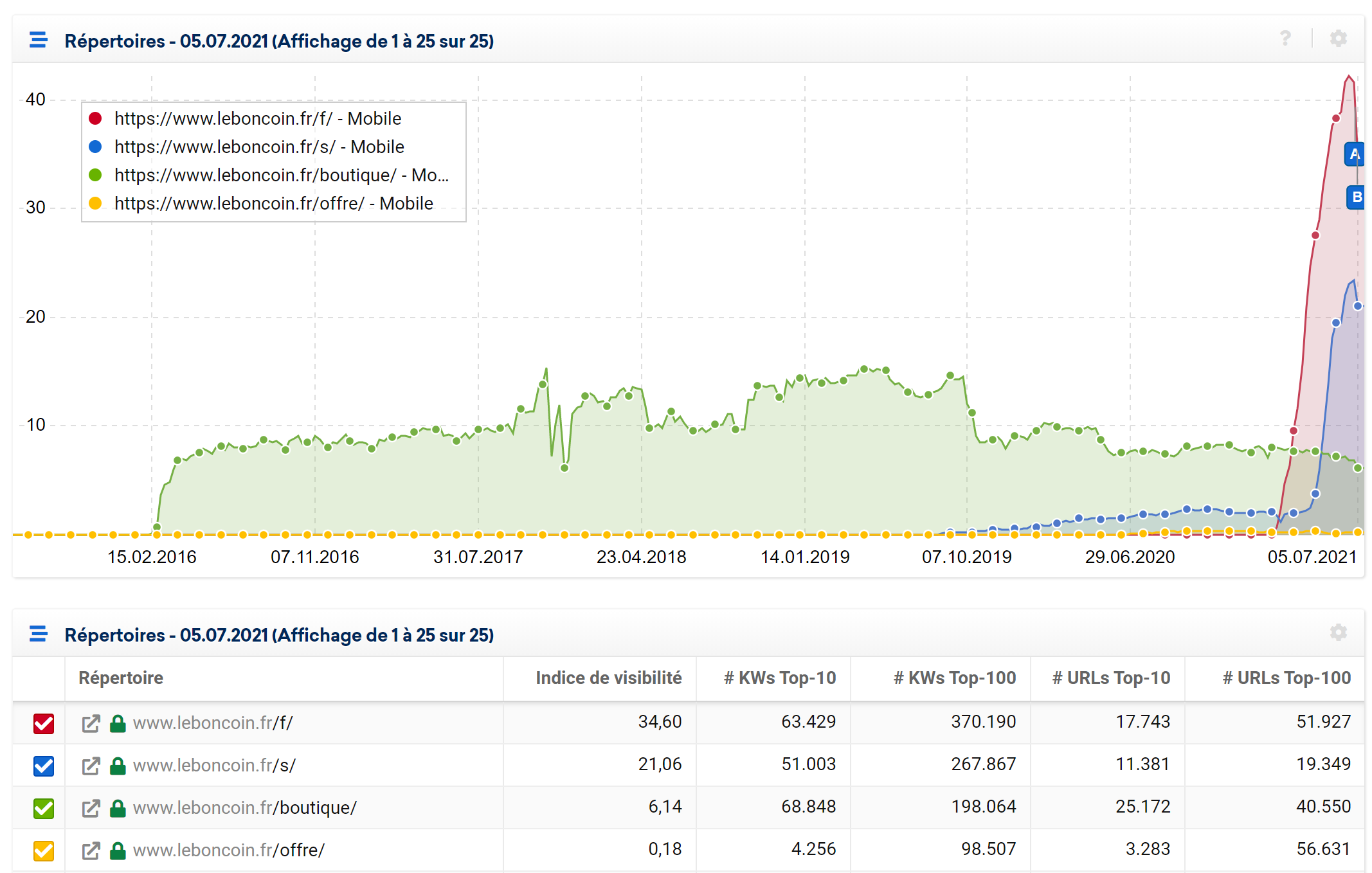Toggle the /boutique/ legend entry
This screenshot has width=1372, height=873.
pos(268,175)
